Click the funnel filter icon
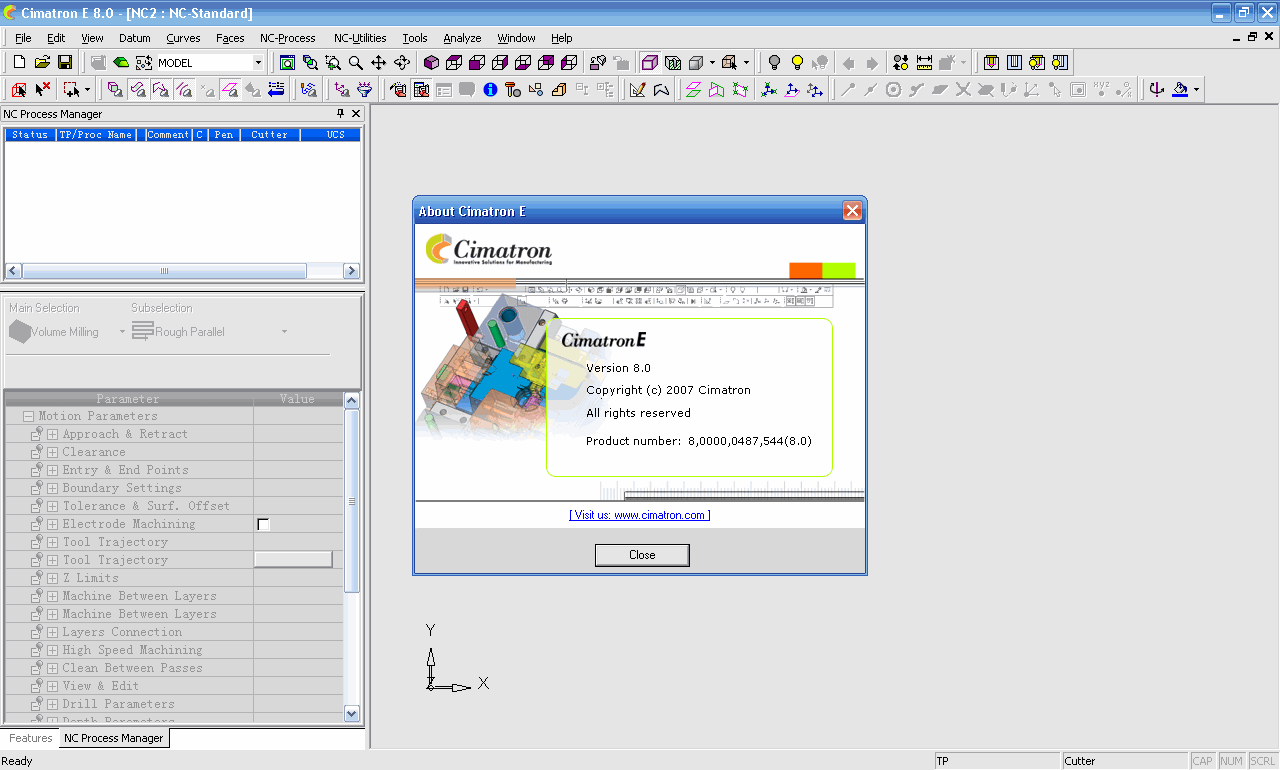Image resolution: width=1280 pixels, height=770 pixels. point(365,89)
